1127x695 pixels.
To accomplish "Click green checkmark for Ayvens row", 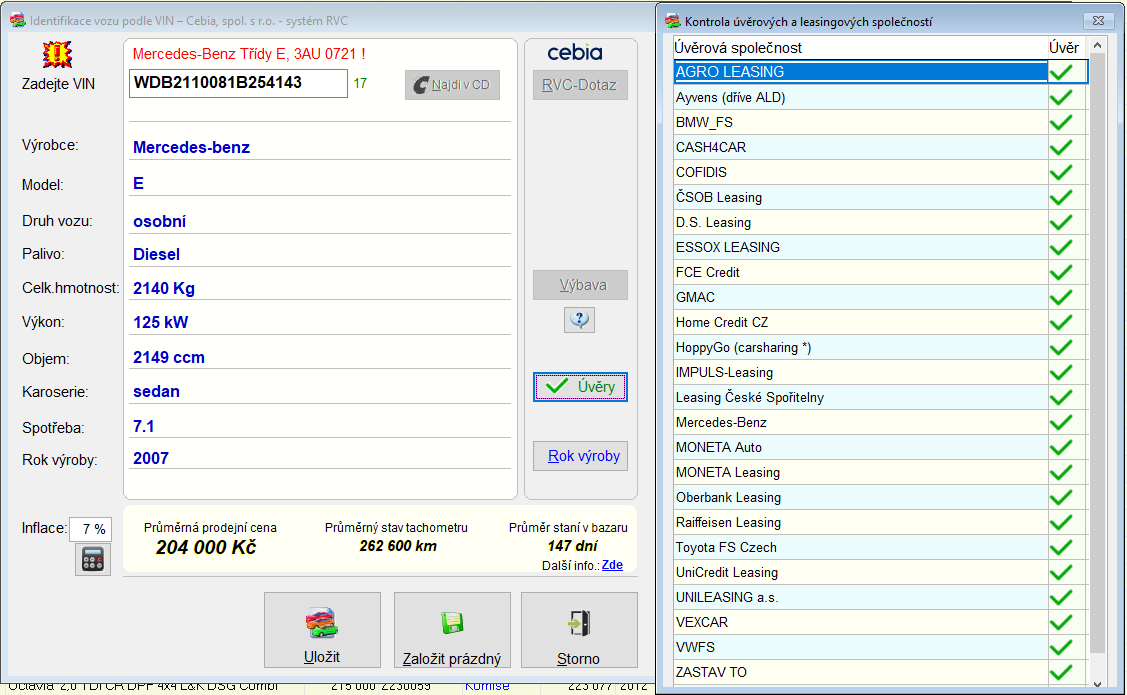I will 1061,97.
